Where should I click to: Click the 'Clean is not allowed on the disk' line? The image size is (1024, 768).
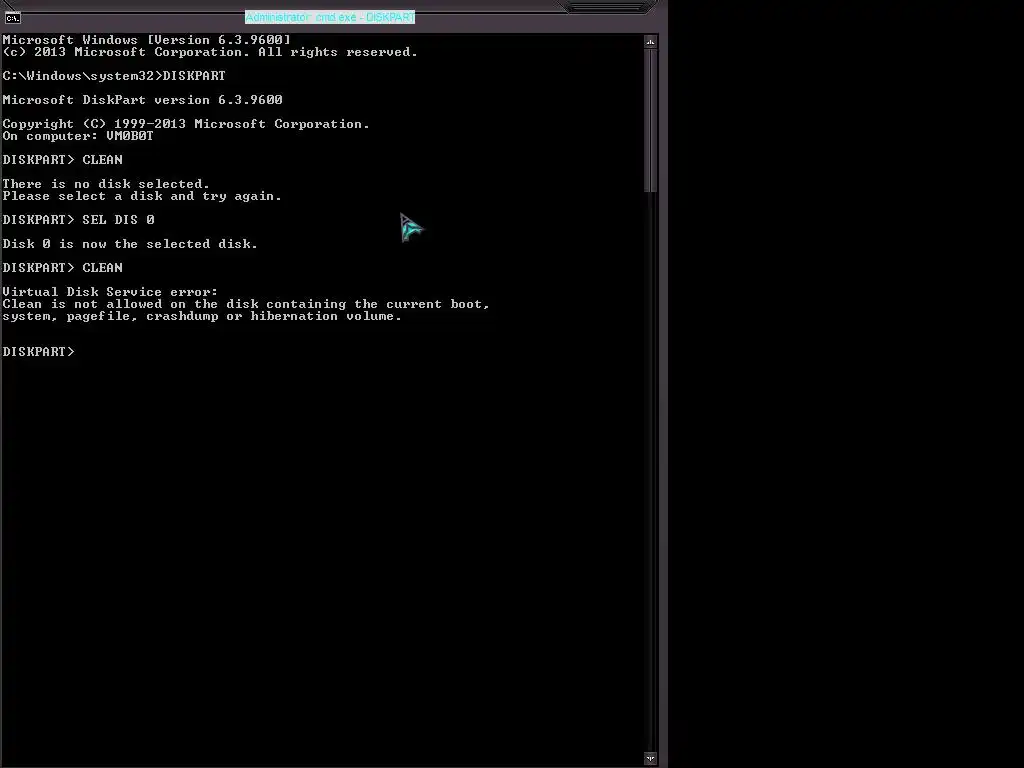[x=246, y=304]
